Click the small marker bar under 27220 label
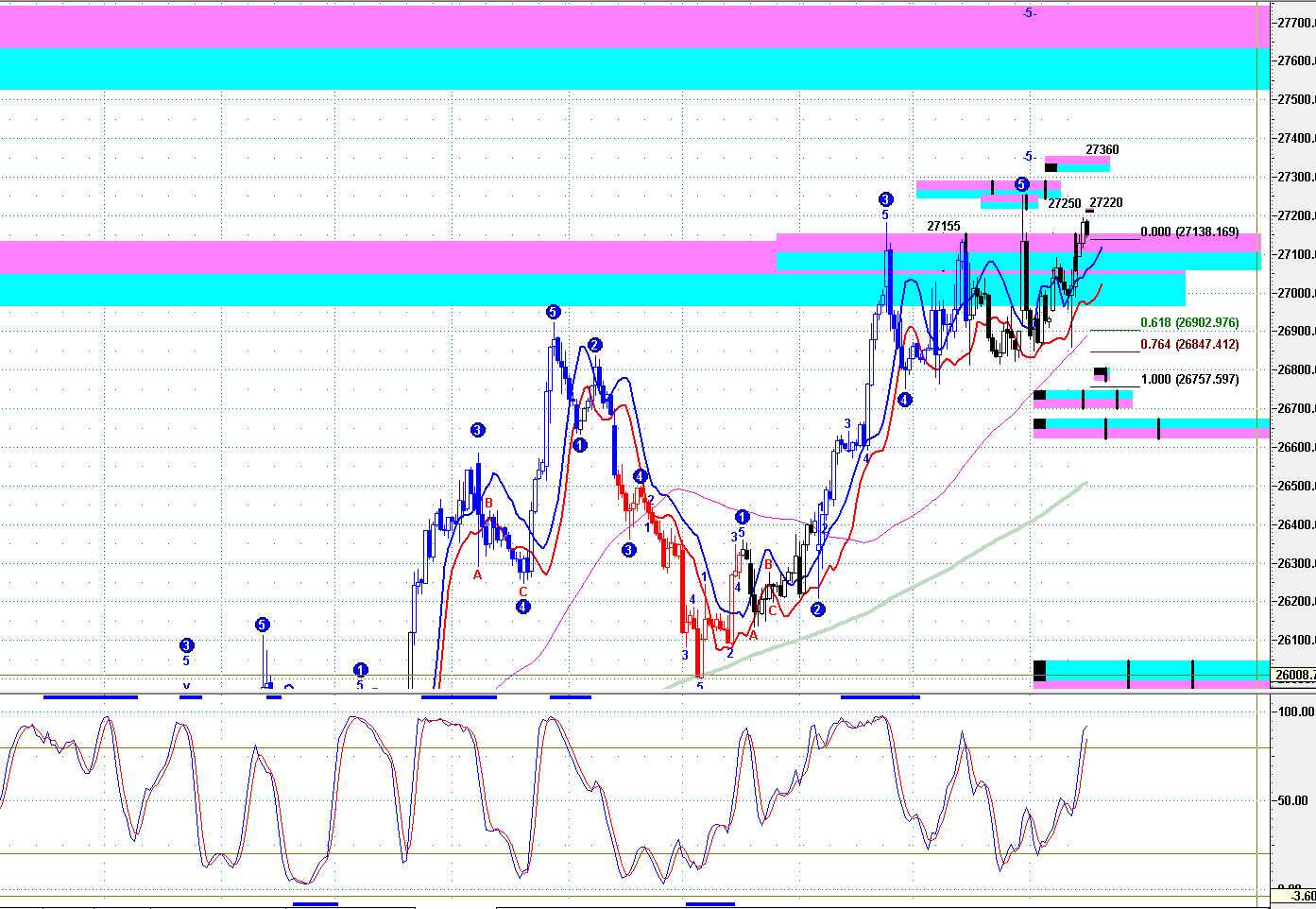This screenshot has width=1316, height=909. click(x=1089, y=211)
